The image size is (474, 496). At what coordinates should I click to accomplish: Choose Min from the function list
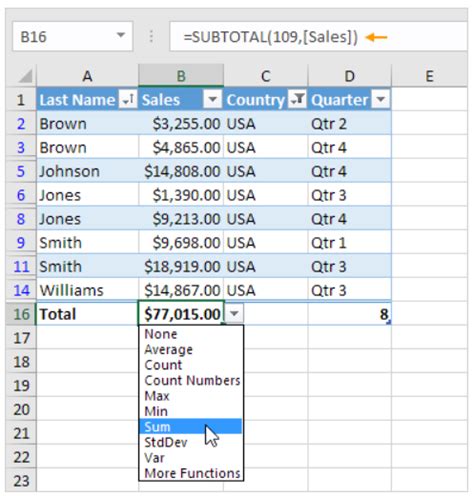coord(191,411)
